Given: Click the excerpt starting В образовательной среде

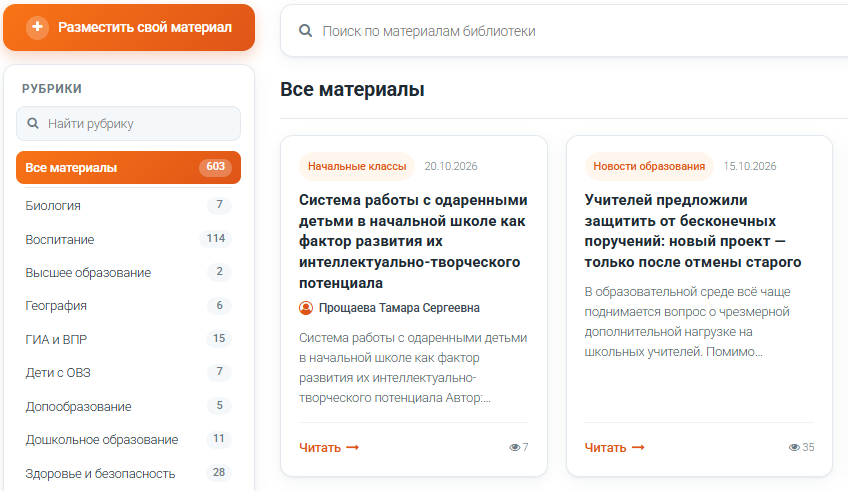Looking at the screenshot, I should click(687, 322).
